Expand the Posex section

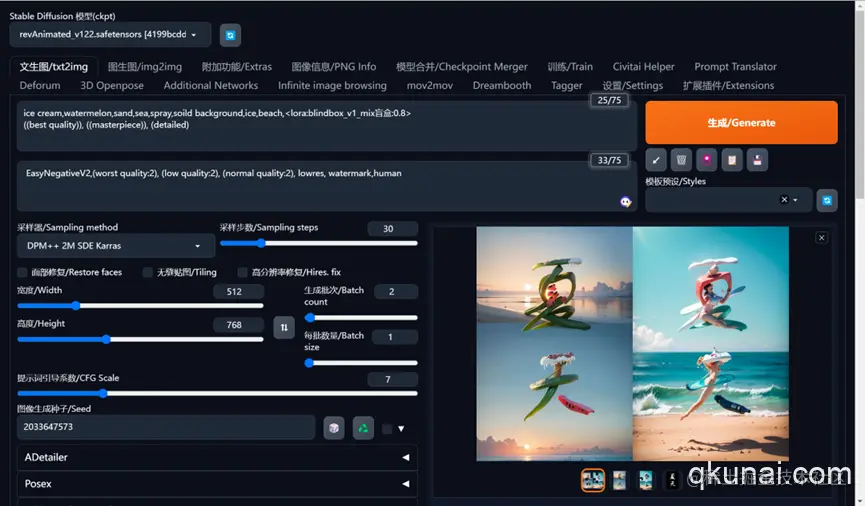(217, 484)
